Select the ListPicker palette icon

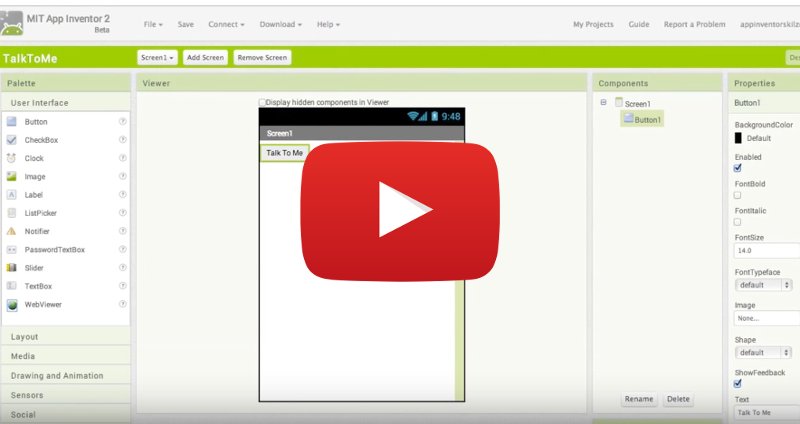(11, 213)
